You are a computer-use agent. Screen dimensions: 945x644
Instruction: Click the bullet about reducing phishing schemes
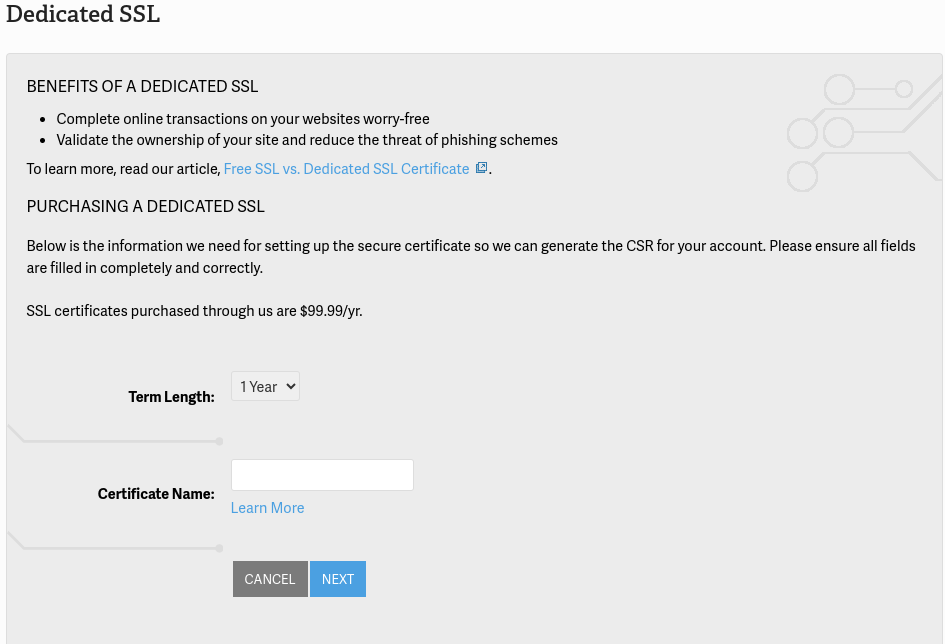click(307, 140)
